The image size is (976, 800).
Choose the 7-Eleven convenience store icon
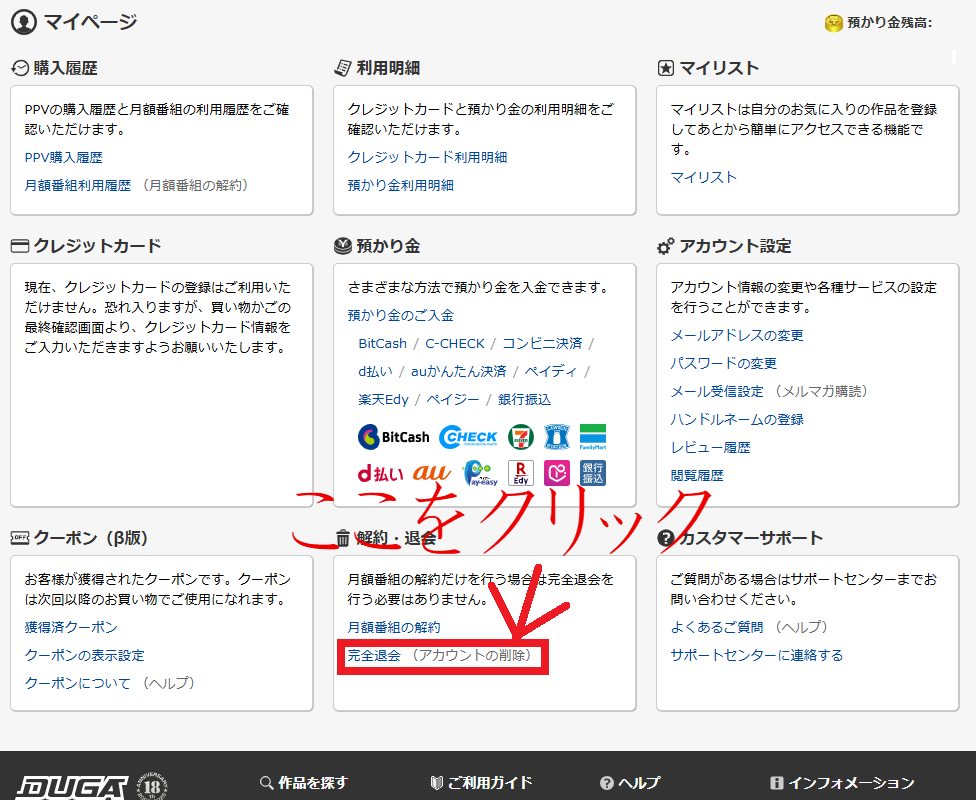pyautogui.click(x=520, y=437)
